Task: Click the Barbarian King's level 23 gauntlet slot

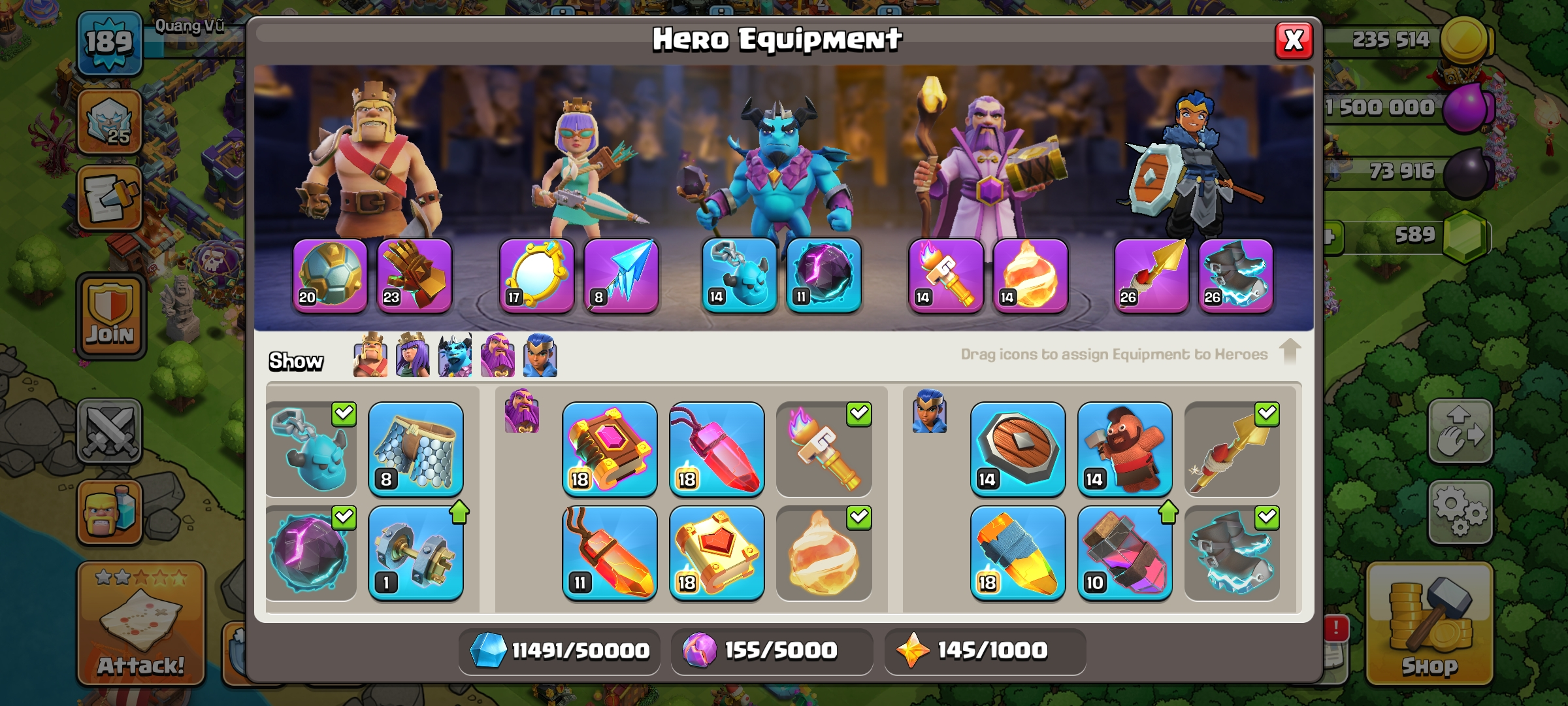Action: (x=415, y=276)
